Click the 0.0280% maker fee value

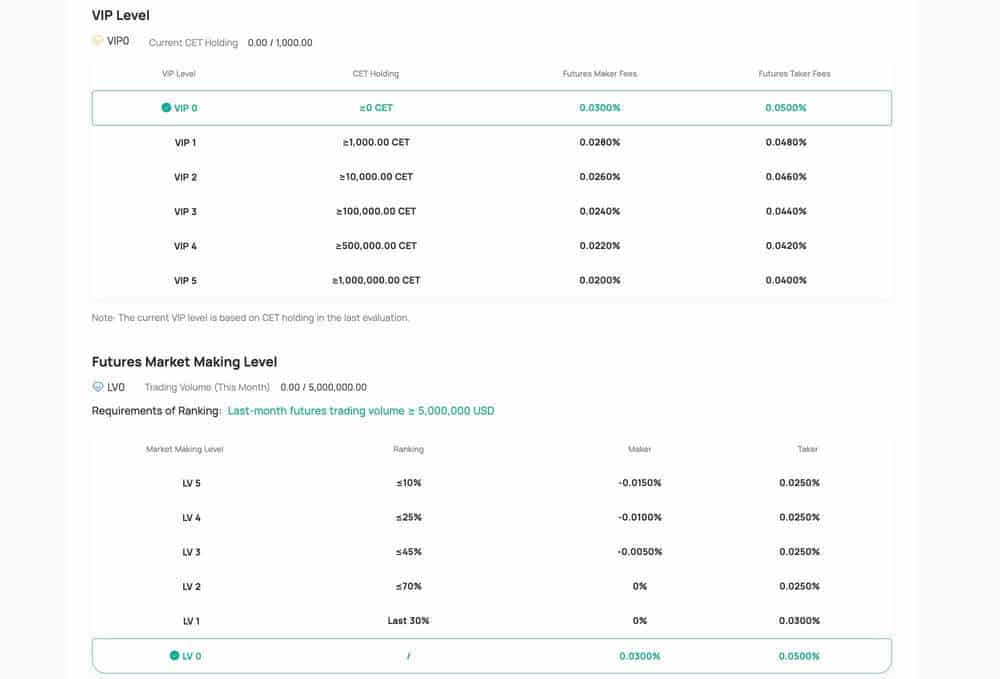pos(600,142)
